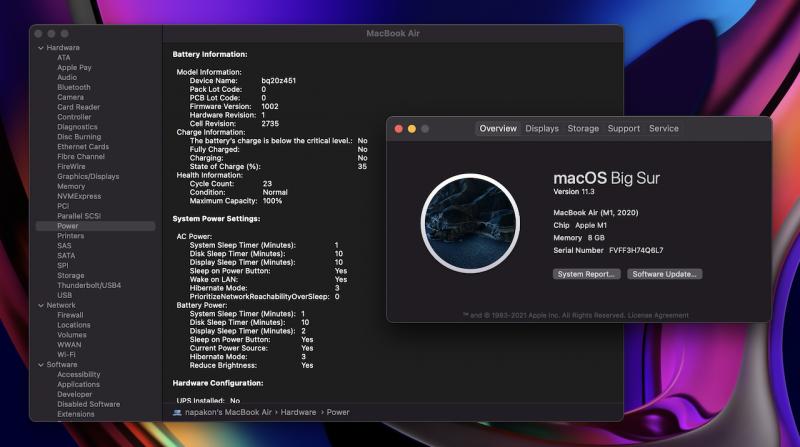800x447 pixels.
Task: Click the serial number FVFF3H74Q6L7
Action: [636, 251]
